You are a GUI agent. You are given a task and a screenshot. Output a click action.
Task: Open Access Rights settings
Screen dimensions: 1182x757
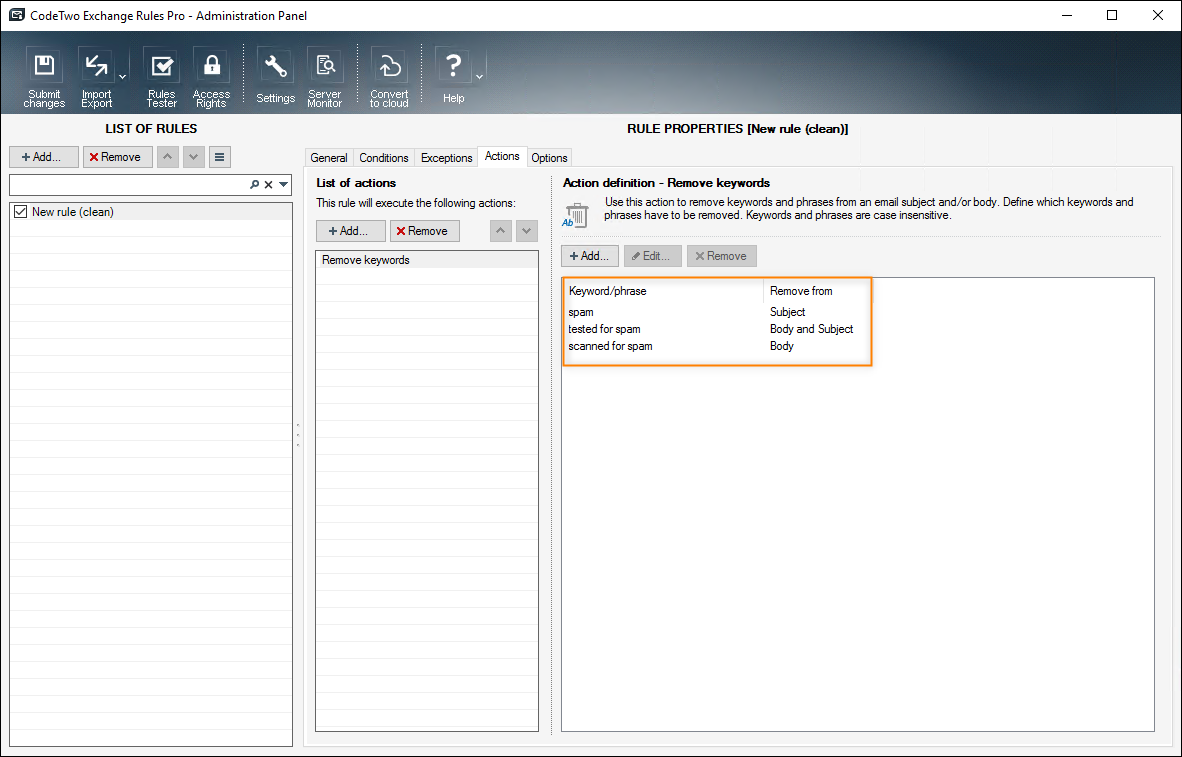point(211,78)
